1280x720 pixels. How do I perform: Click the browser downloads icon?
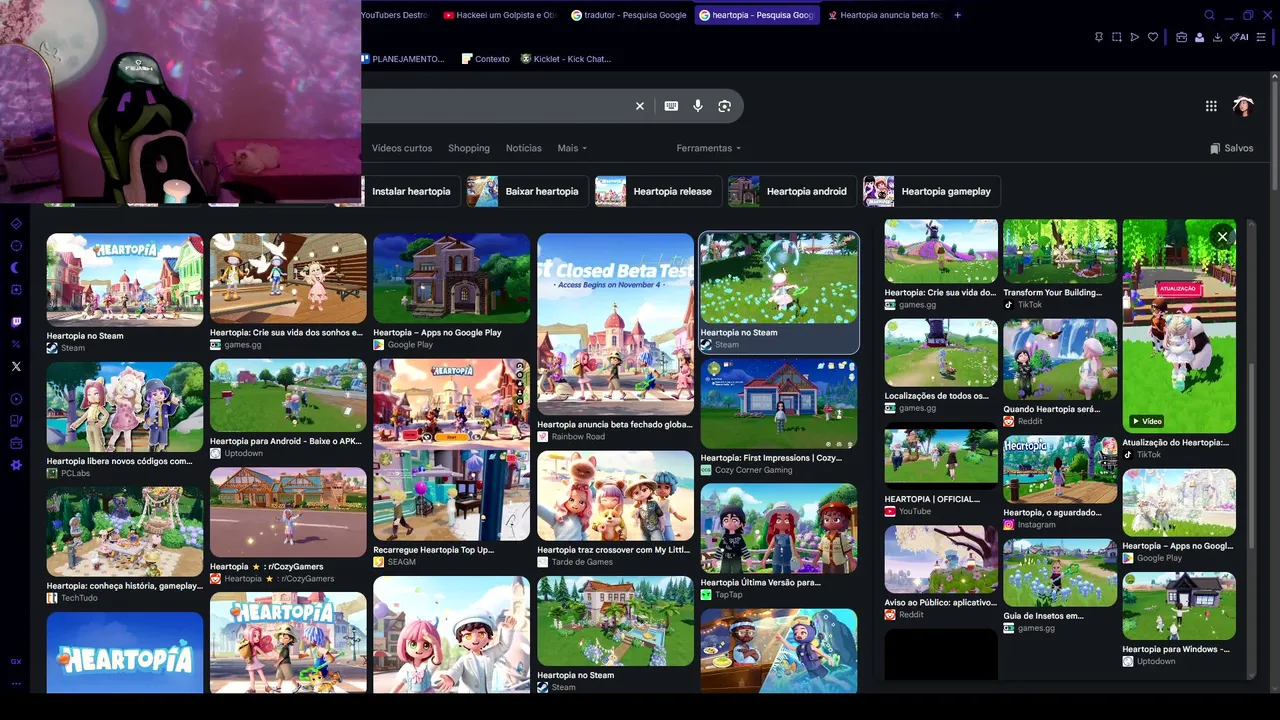click(x=1217, y=37)
